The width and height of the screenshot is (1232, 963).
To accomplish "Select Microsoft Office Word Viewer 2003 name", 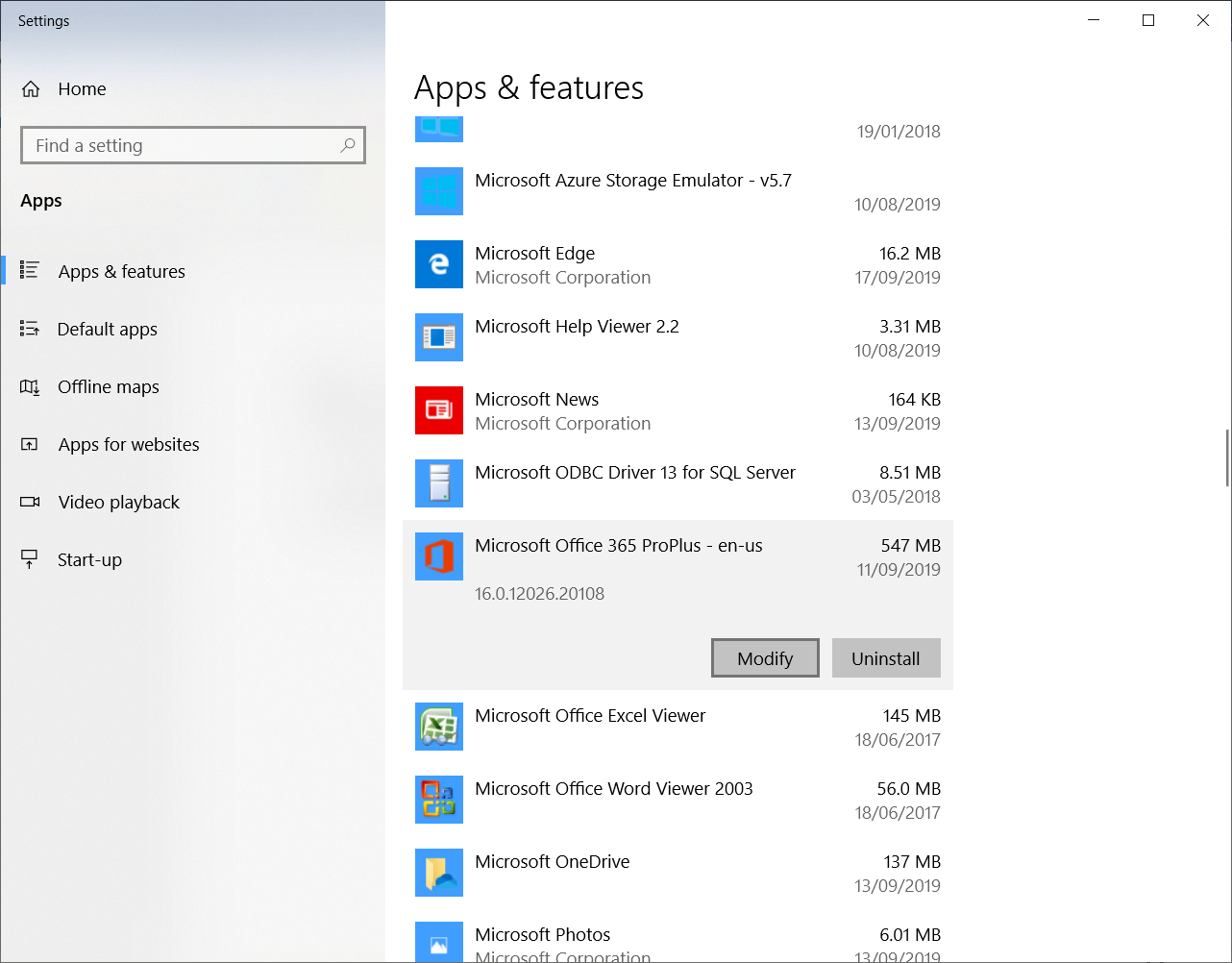I will coord(614,788).
